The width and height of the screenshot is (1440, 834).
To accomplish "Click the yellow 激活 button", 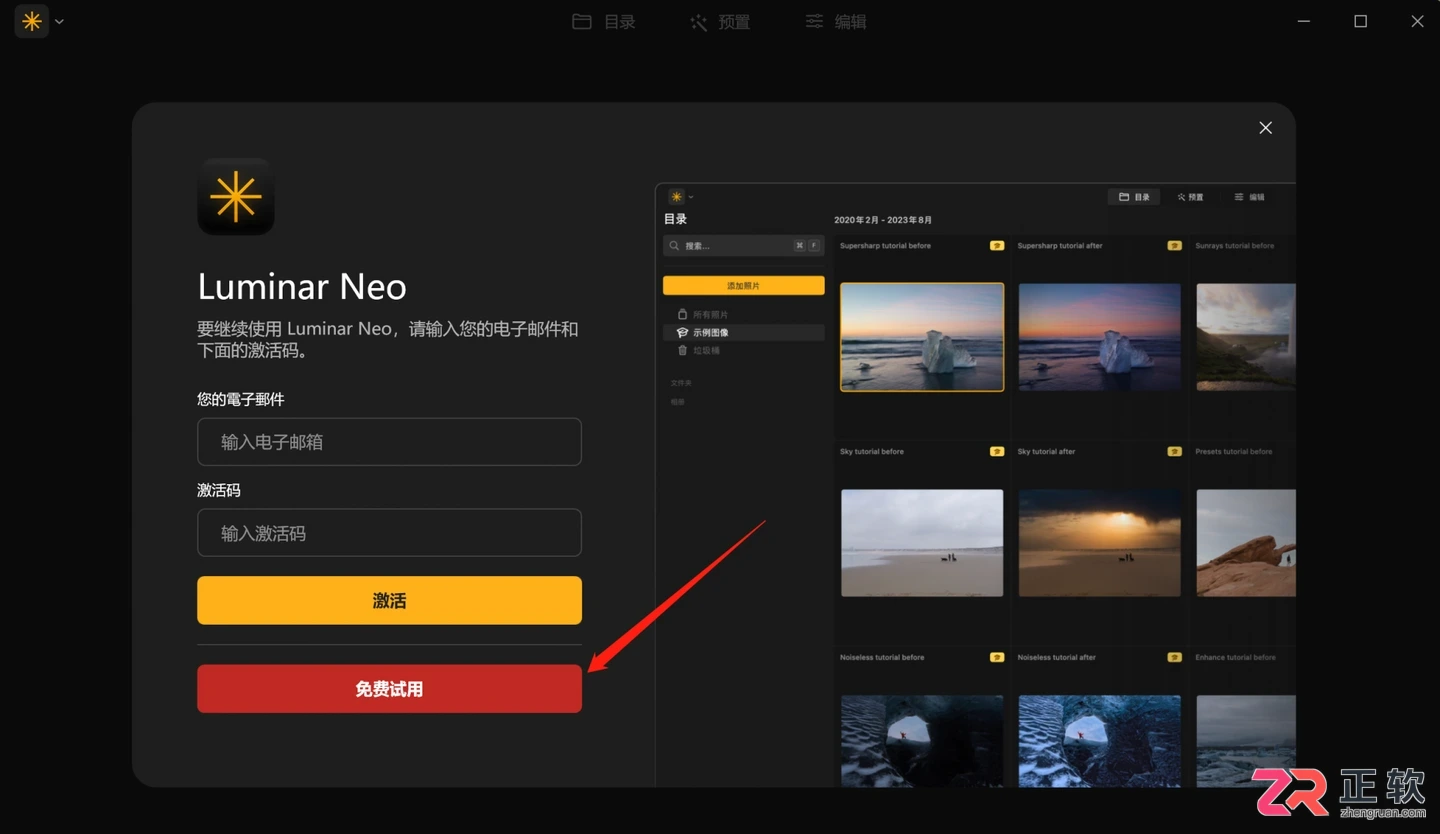I will [389, 601].
